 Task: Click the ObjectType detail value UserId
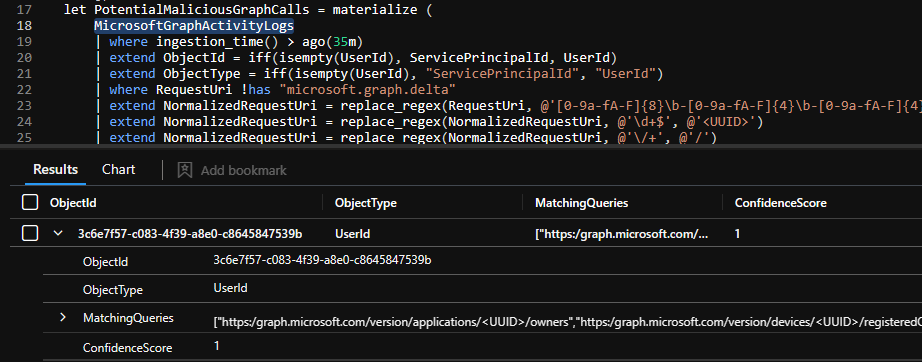[x=230, y=288]
